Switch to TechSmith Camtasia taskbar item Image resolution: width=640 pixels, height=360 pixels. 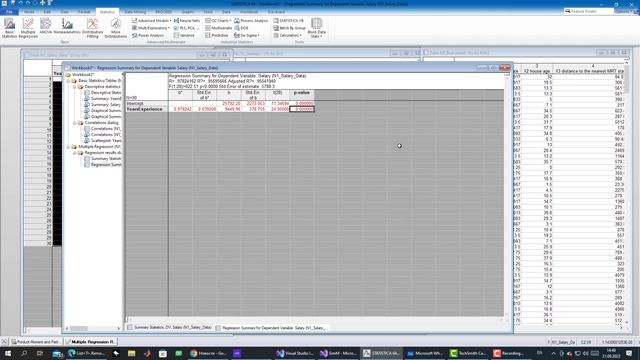coord(468,353)
